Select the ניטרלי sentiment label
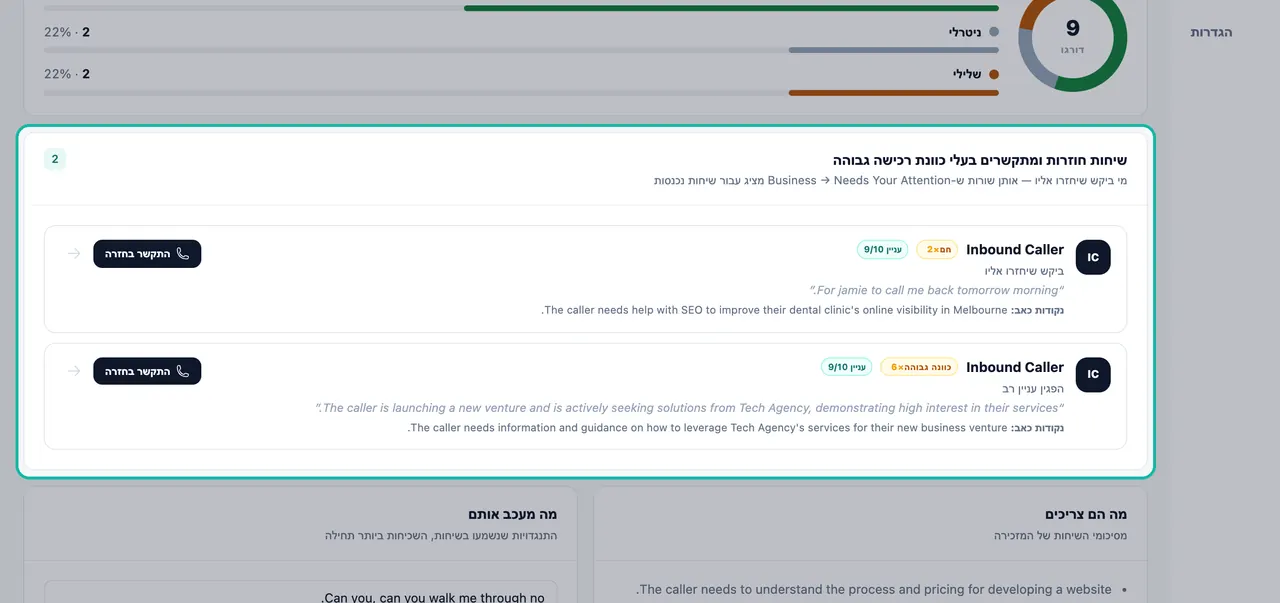 click(x=965, y=32)
